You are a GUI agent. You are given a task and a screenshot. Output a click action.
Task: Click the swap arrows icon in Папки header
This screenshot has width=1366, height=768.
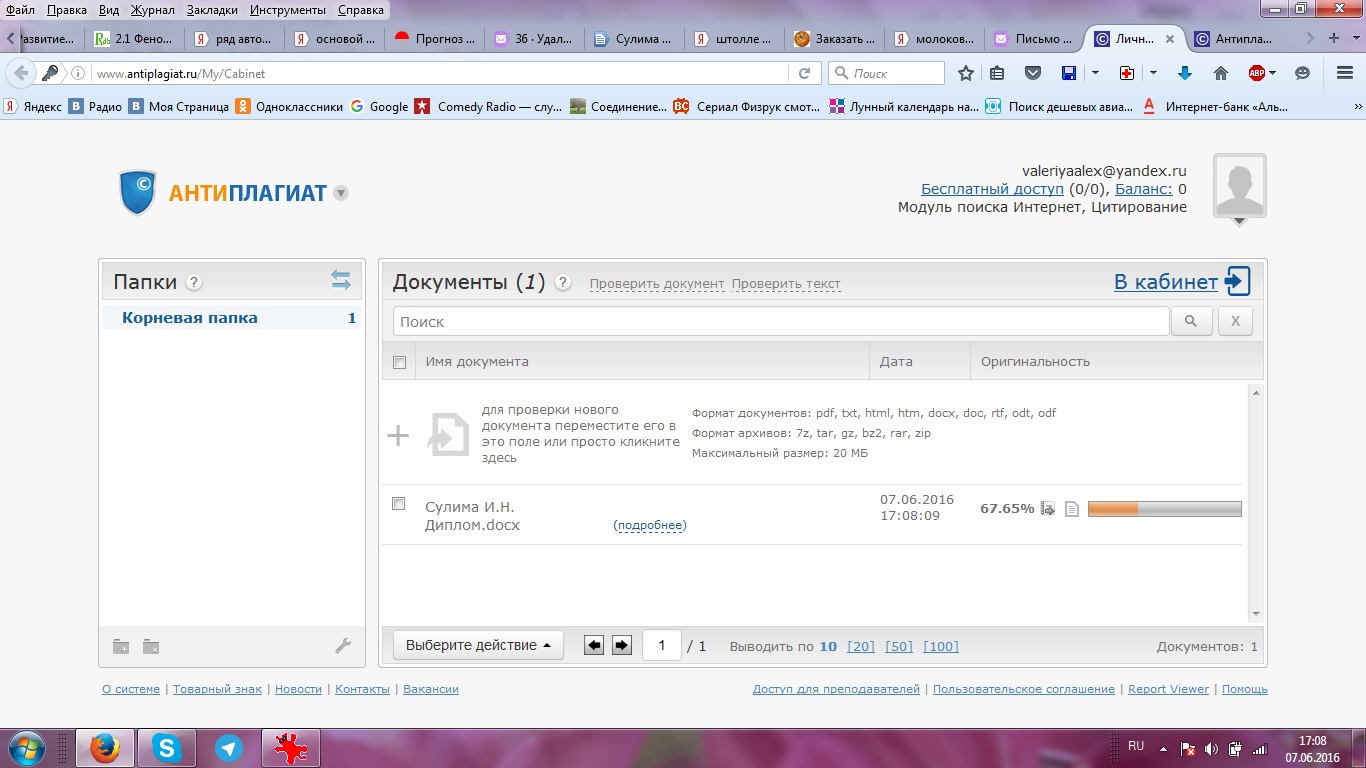click(x=341, y=281)
